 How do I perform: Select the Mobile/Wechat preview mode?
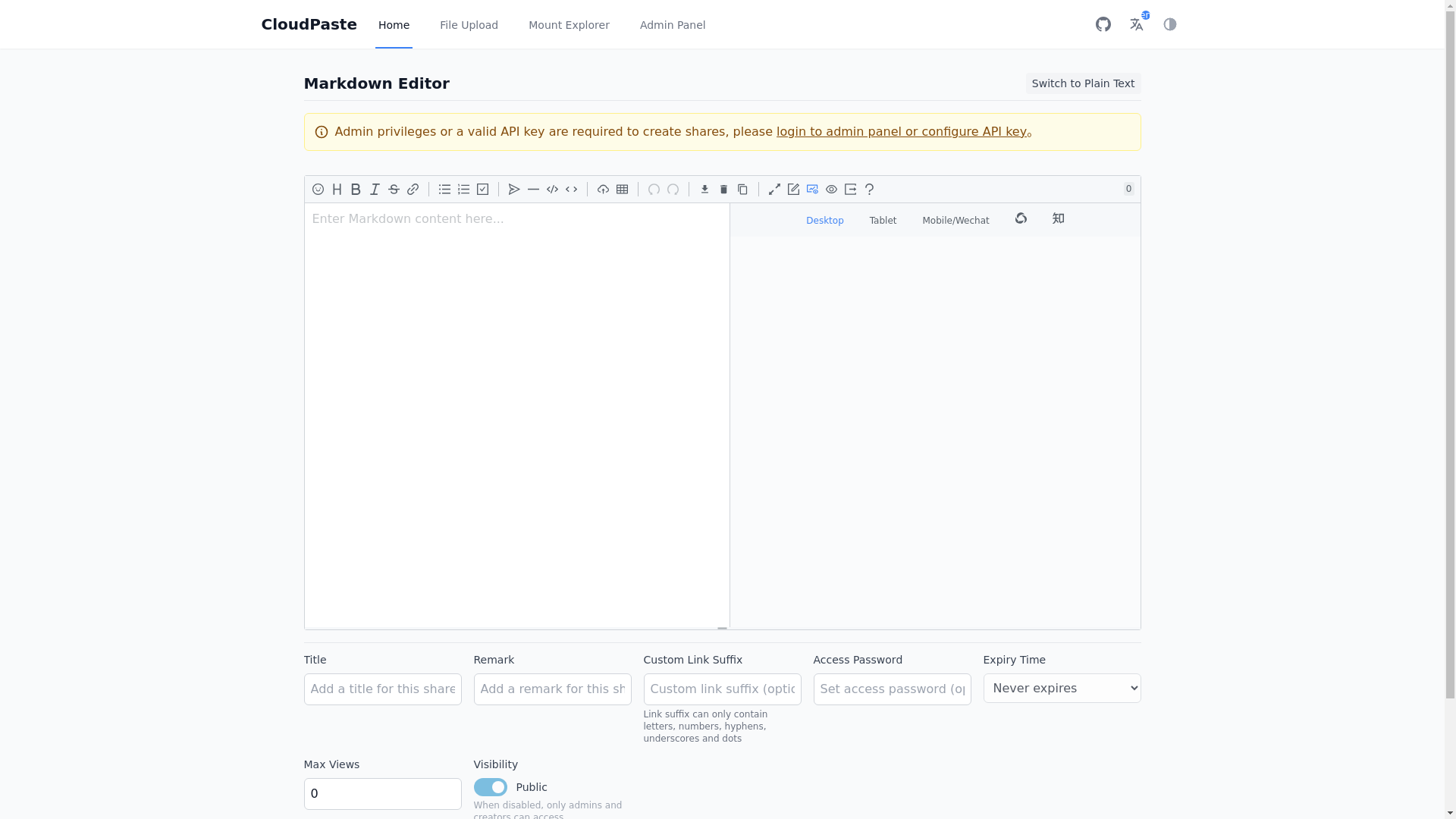pos(955,221)
